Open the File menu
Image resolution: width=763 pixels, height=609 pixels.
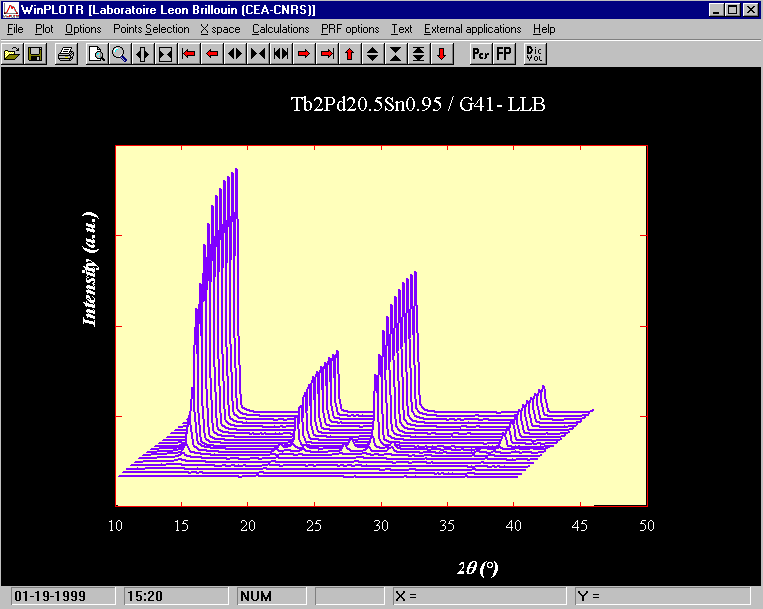15,29
